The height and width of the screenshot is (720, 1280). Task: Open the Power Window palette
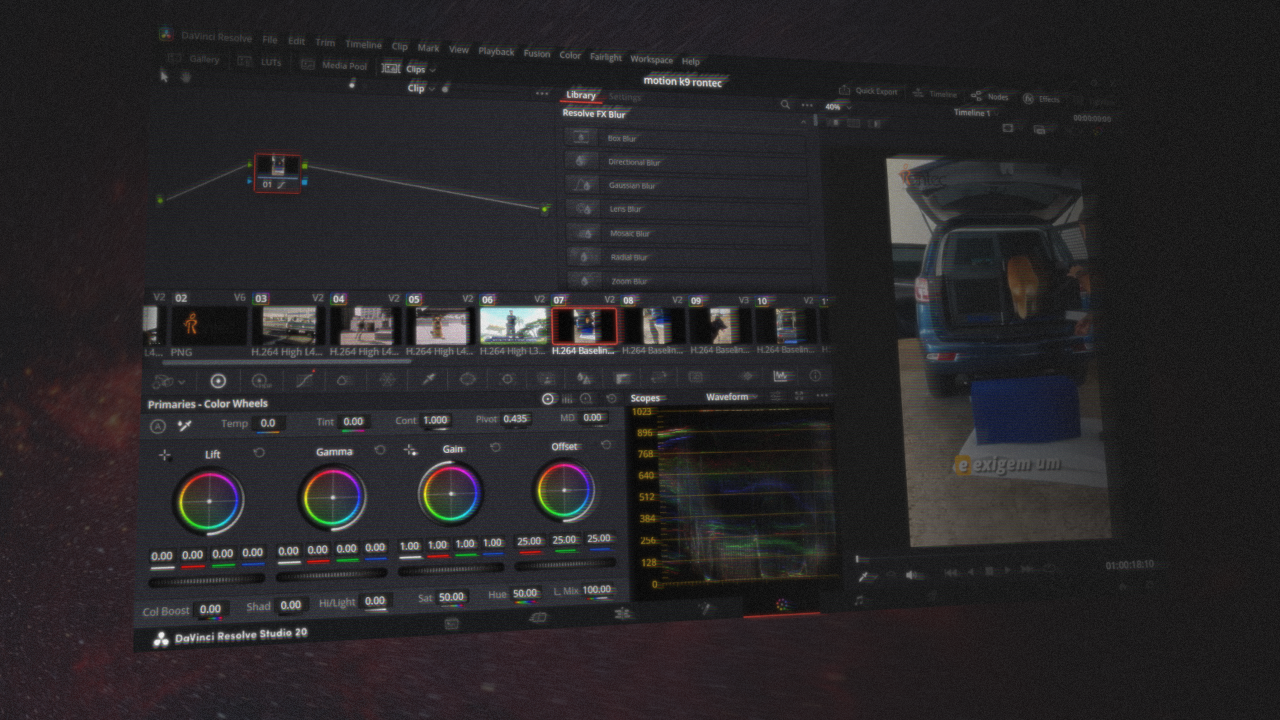[x=467, y=379]
